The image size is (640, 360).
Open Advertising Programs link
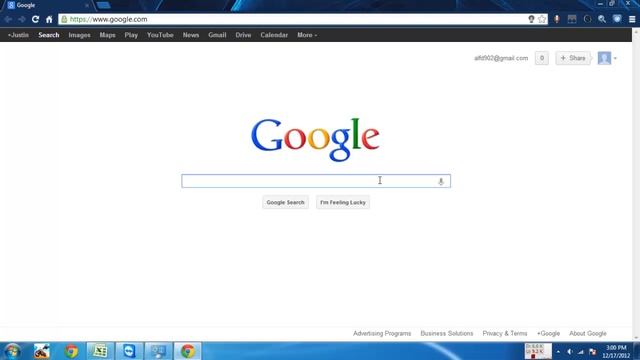coord(382,333)
